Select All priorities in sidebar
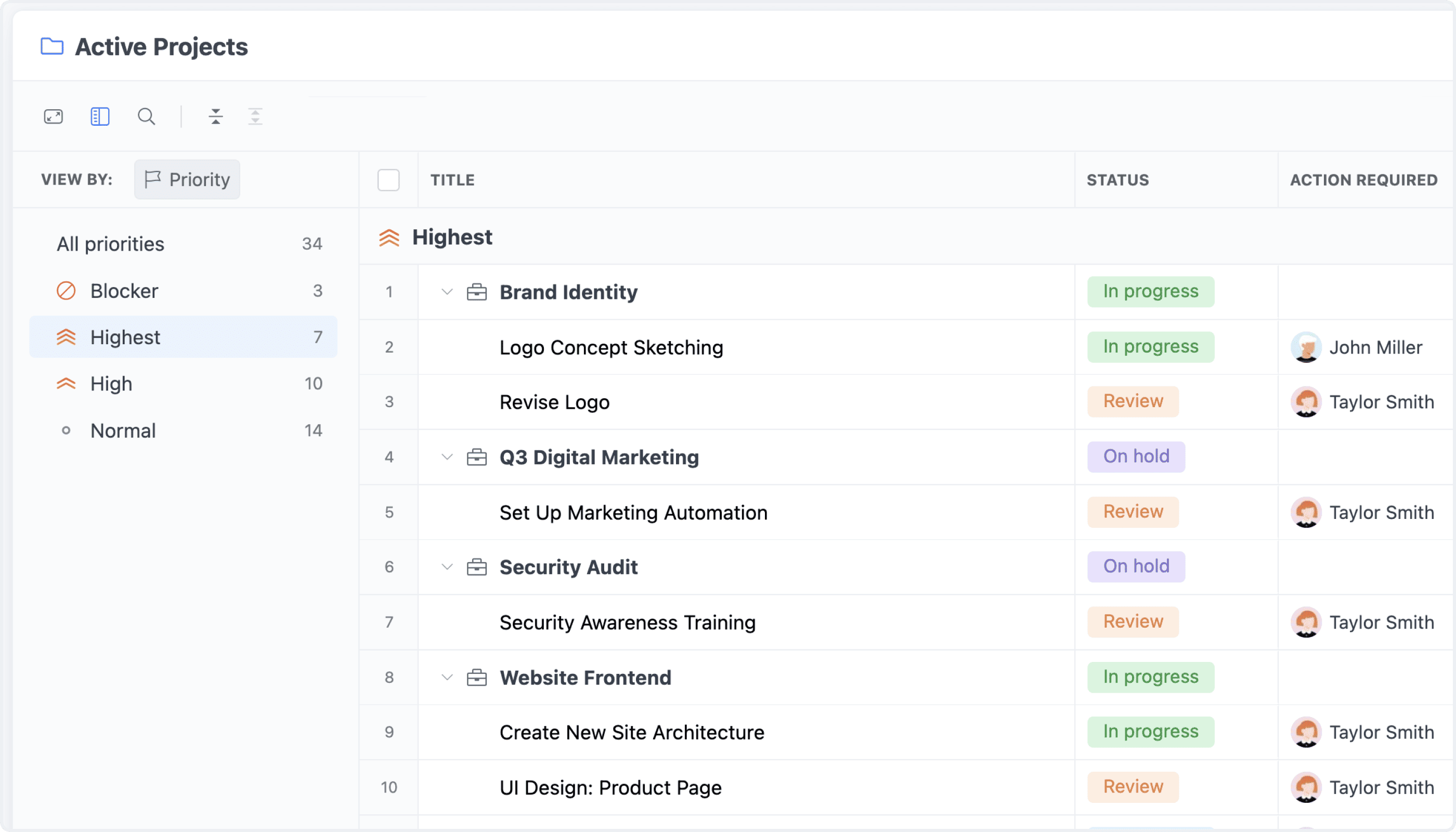This screenshot has height=832, width=1456. pos(110,244)
